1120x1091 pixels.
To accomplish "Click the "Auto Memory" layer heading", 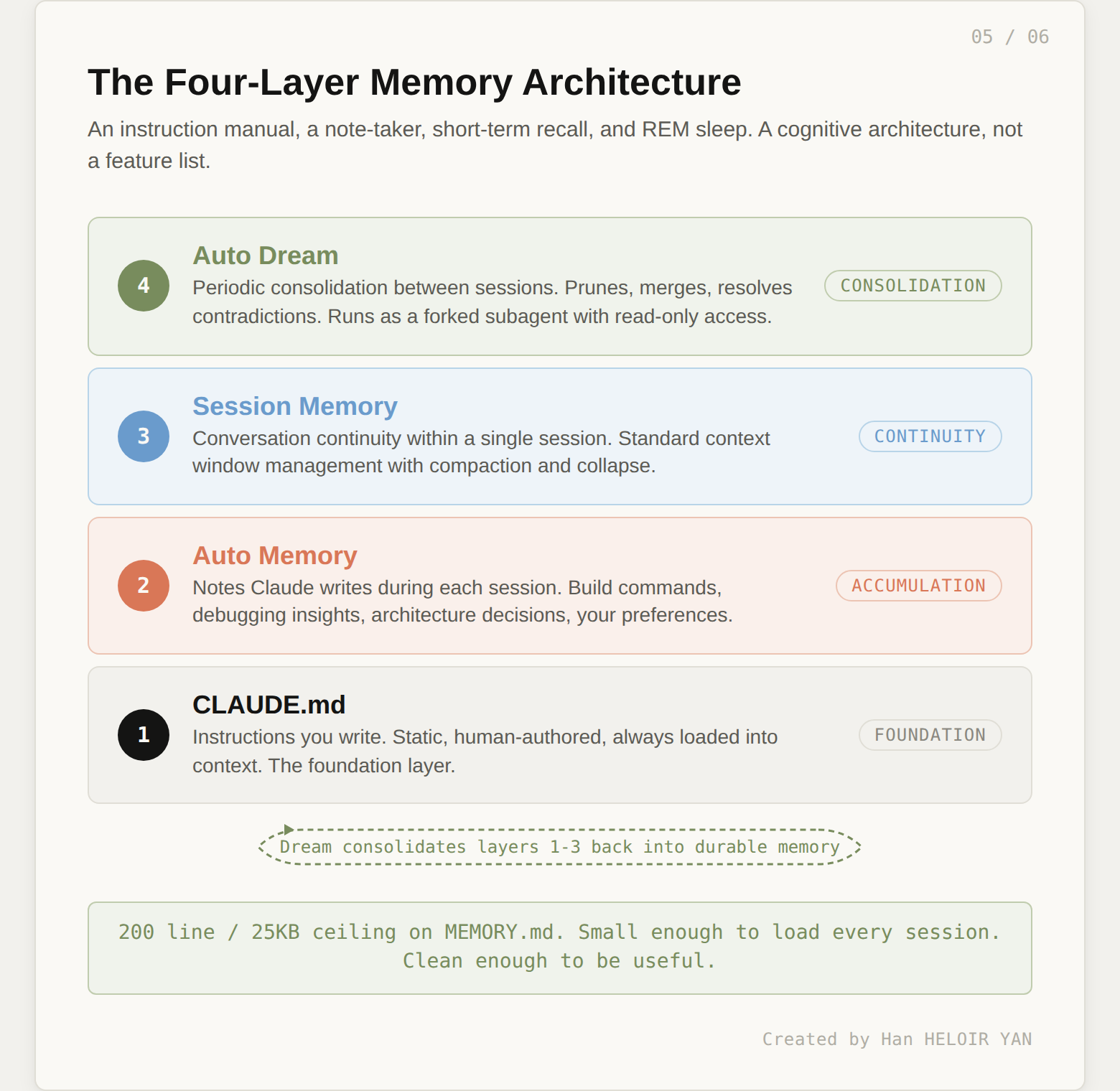I will click(x=275, y=556).
